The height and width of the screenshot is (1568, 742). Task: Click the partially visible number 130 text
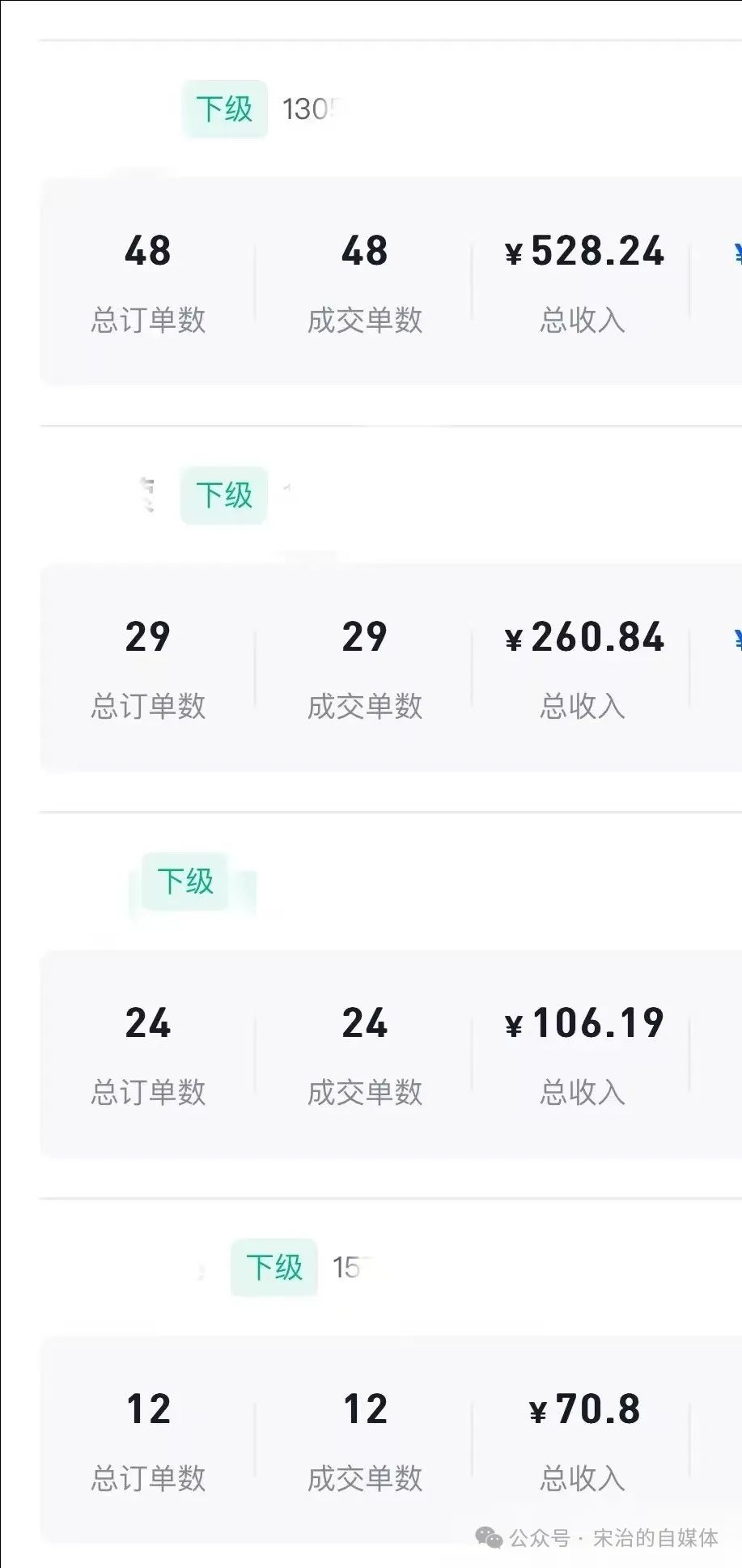pyautogui.click(x=311, y=109)
